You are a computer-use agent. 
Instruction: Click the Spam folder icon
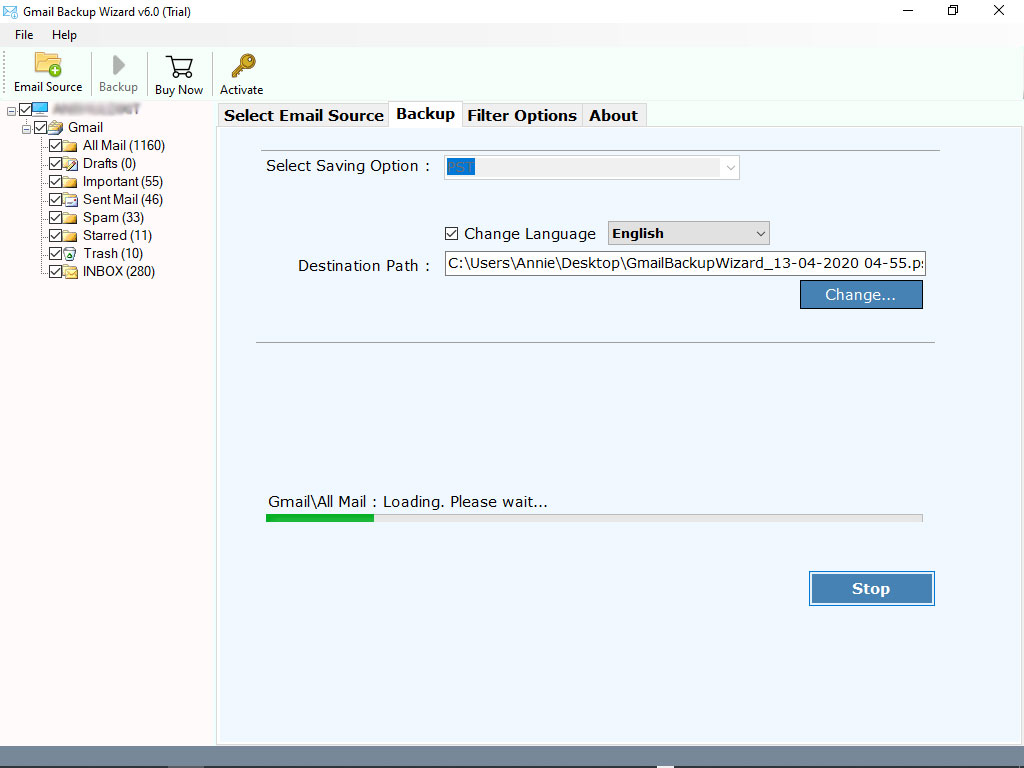pos(71,217)
